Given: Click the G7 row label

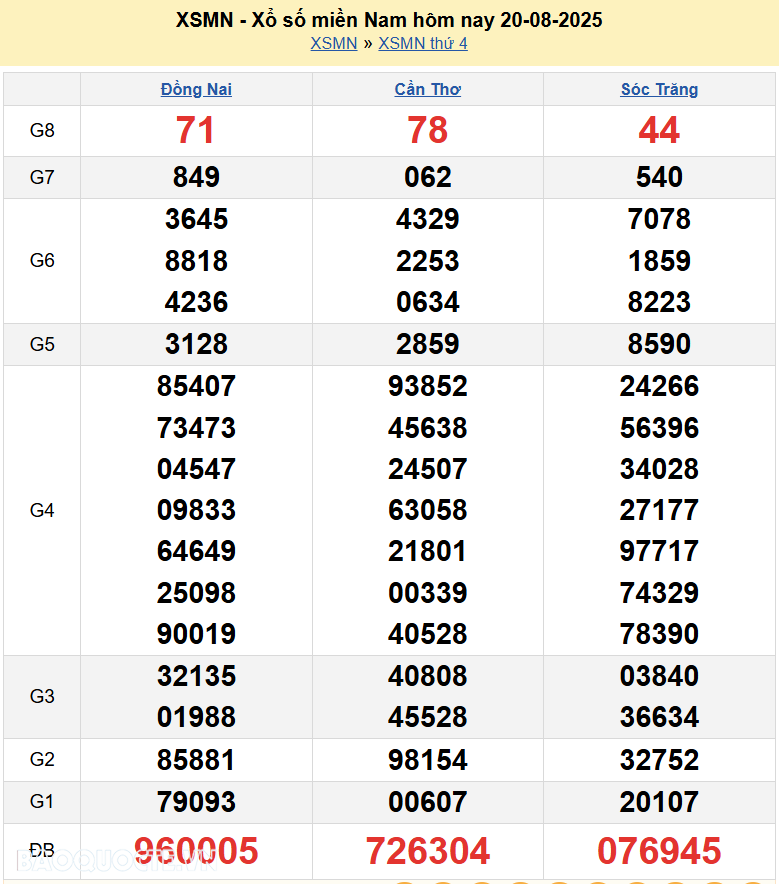Looking at the screenshot, I should 42,177.
